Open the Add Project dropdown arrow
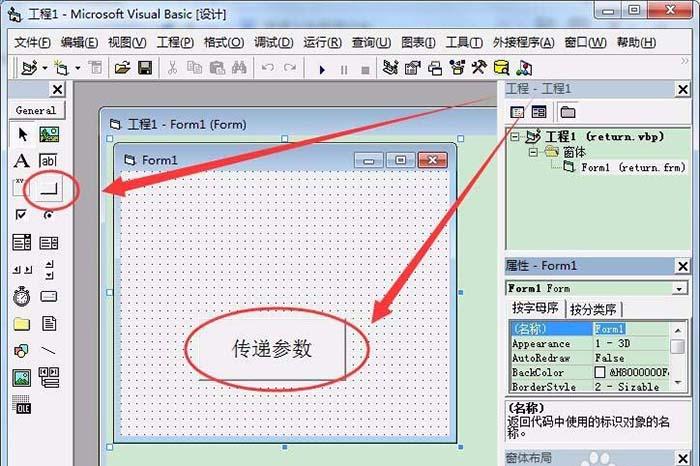The width and height of the screenshot is (700, 466). click(45, 68)
